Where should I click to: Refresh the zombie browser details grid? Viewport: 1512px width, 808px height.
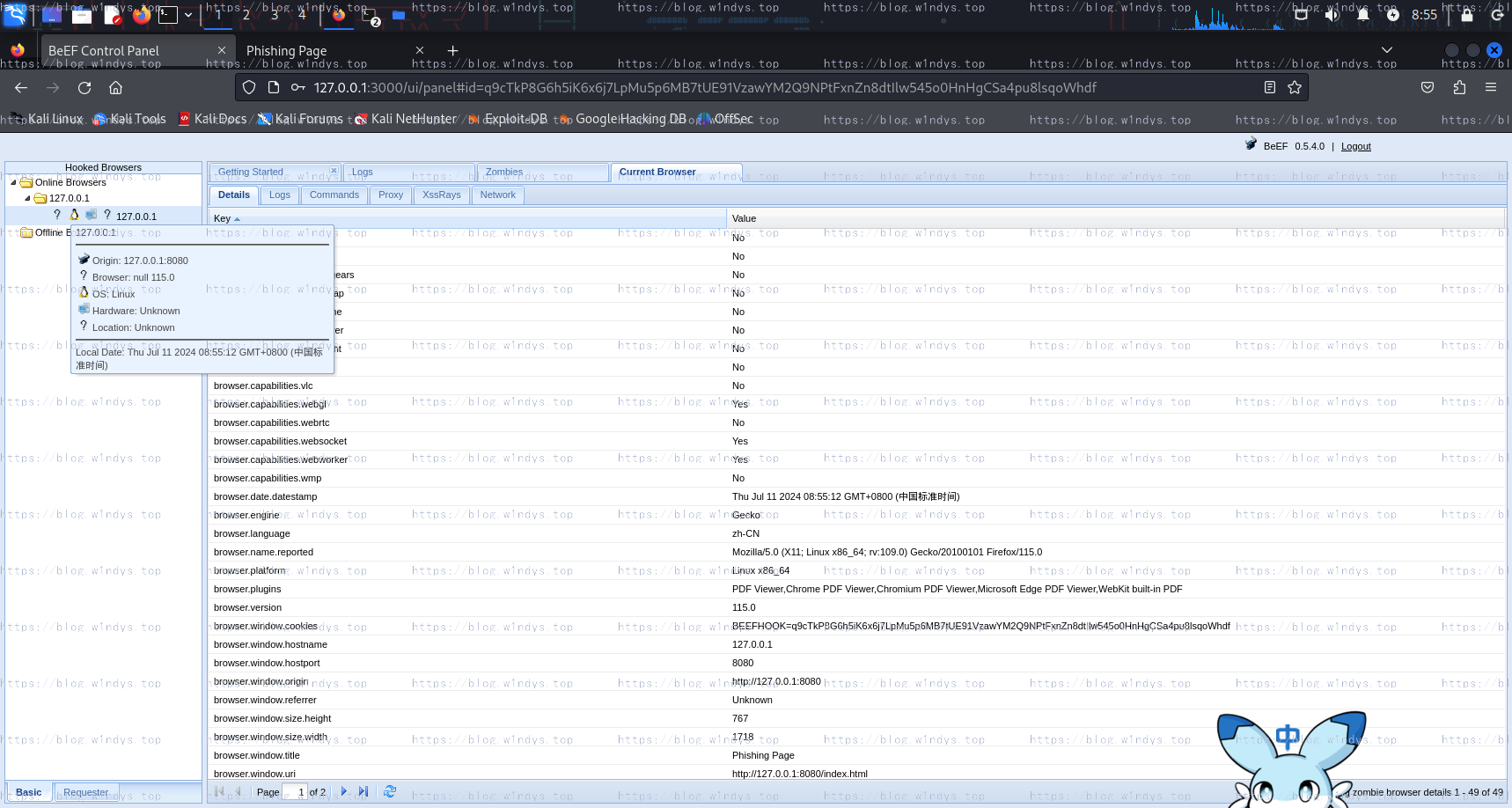pos(390,792)
